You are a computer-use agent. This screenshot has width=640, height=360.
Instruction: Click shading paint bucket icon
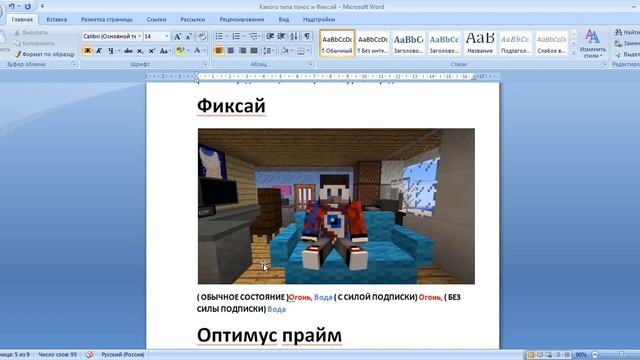coord(284,51)
